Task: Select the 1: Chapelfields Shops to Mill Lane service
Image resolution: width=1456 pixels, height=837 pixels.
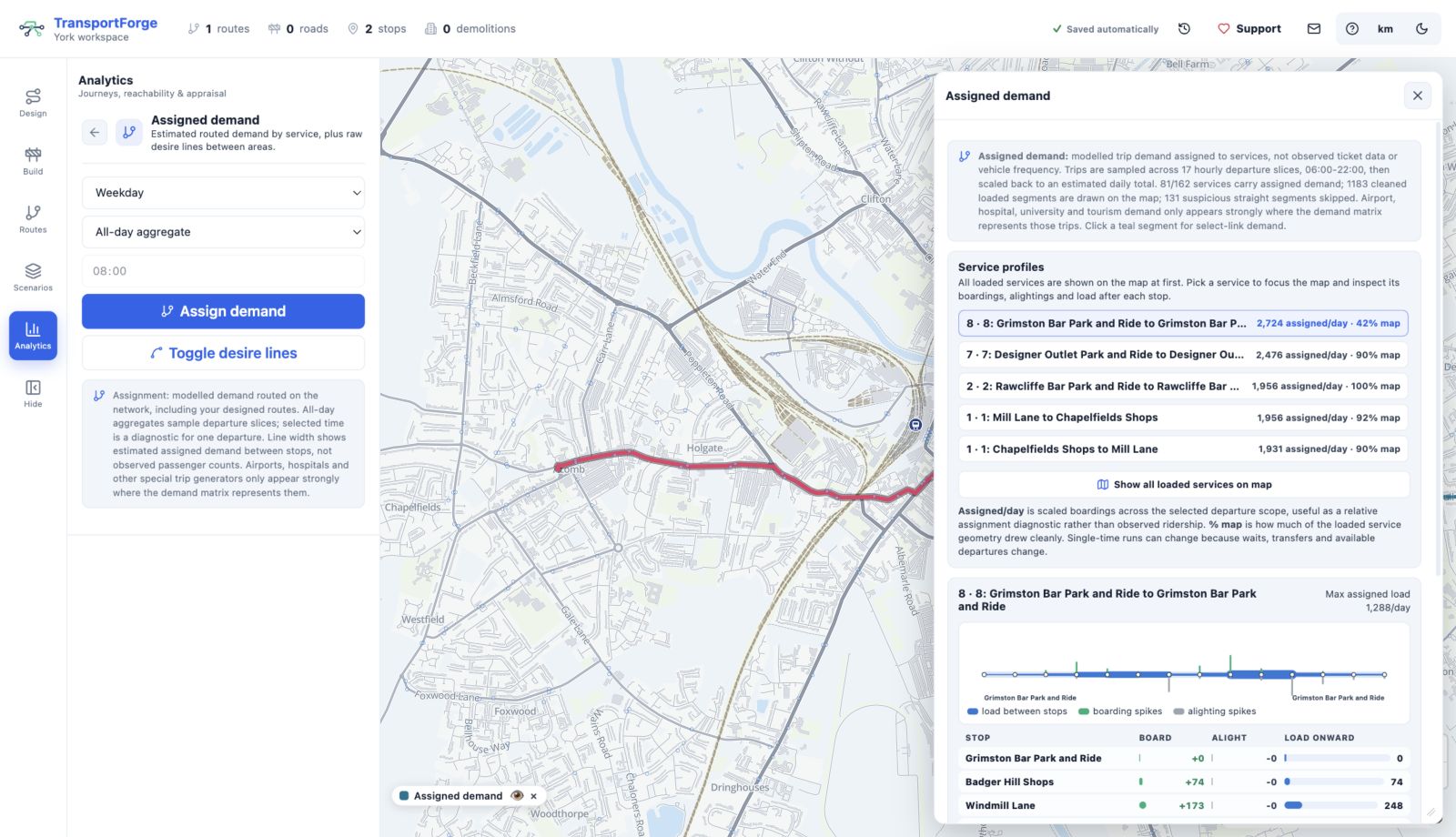Action: 1183,449
